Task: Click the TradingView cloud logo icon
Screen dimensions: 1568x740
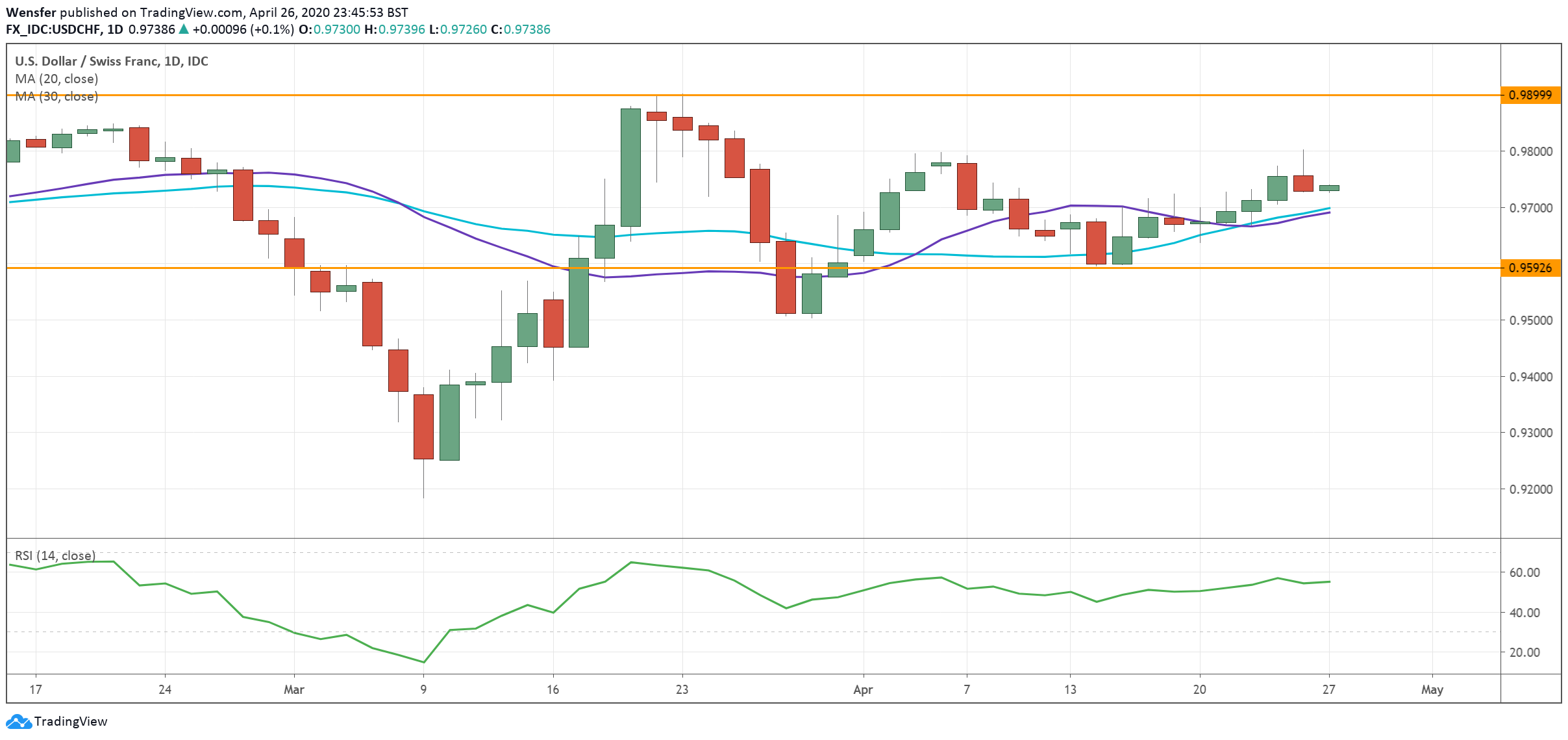Action: (x=18, y=722)
